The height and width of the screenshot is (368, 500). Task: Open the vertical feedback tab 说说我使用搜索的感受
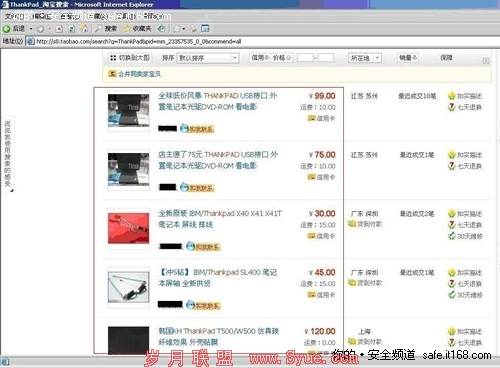click(8, 155)
